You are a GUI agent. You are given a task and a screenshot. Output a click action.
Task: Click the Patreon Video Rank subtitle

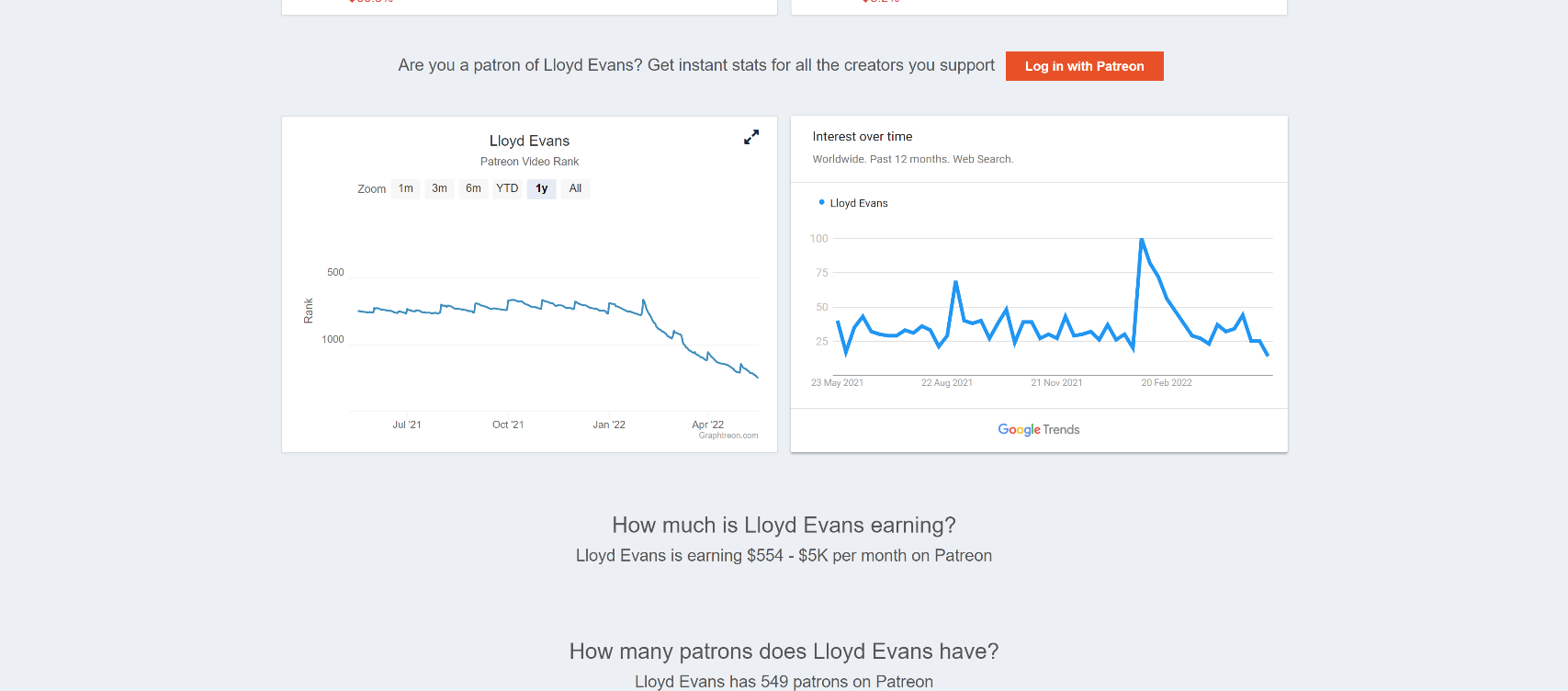click(x=529, y=162)
